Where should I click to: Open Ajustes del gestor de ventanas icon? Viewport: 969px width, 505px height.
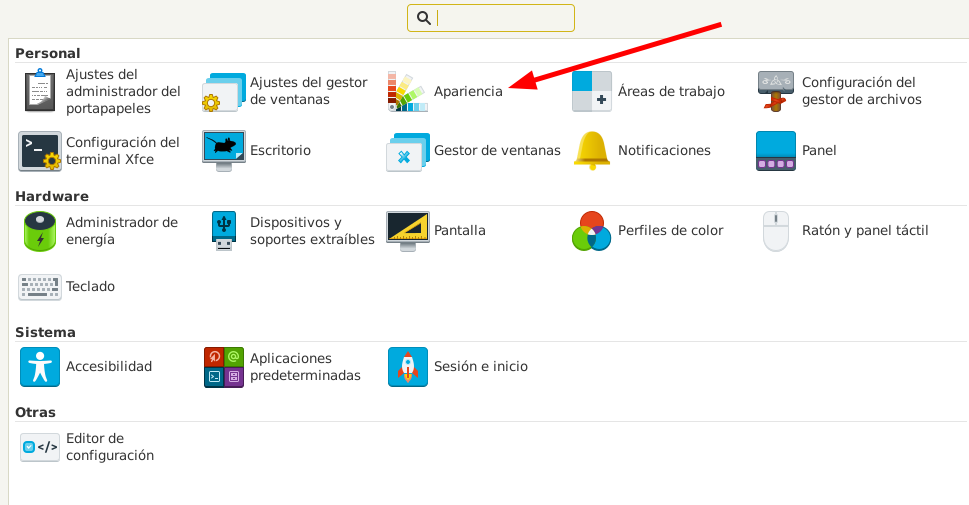[x=223, y=91]
